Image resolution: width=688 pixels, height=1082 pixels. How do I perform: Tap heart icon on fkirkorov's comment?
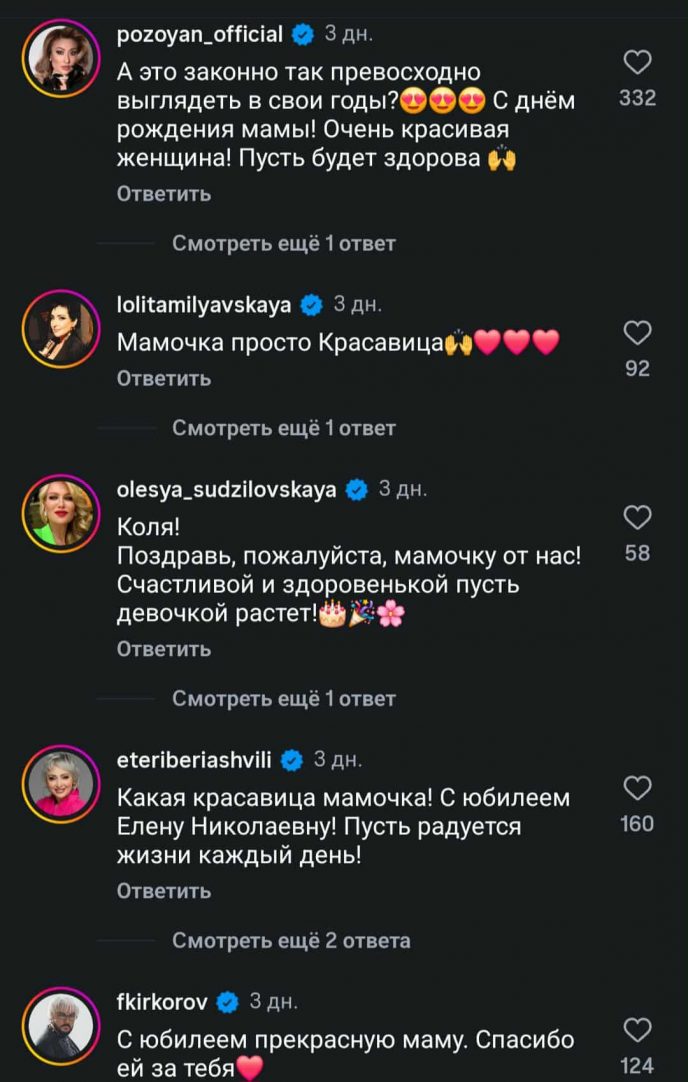pyautogui.click(x=637, y=1030)
